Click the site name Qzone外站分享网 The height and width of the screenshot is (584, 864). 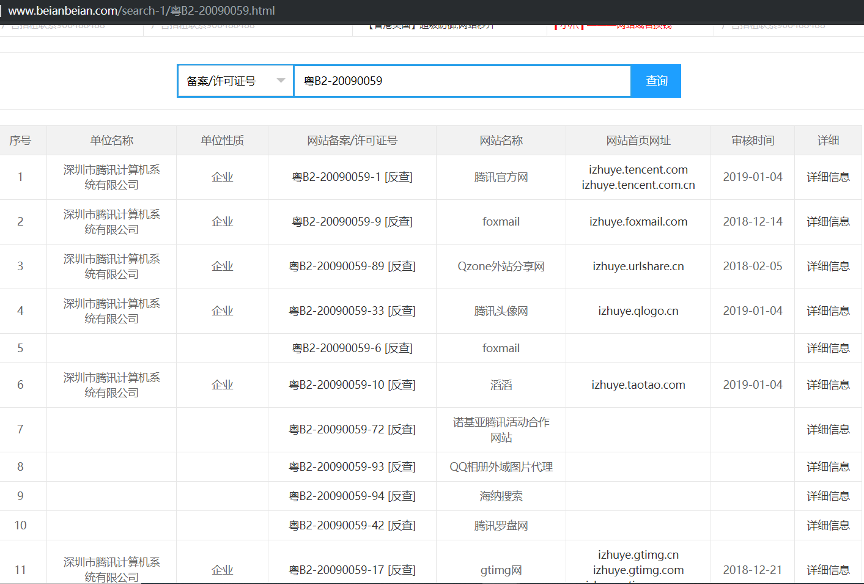coord(501,266)
